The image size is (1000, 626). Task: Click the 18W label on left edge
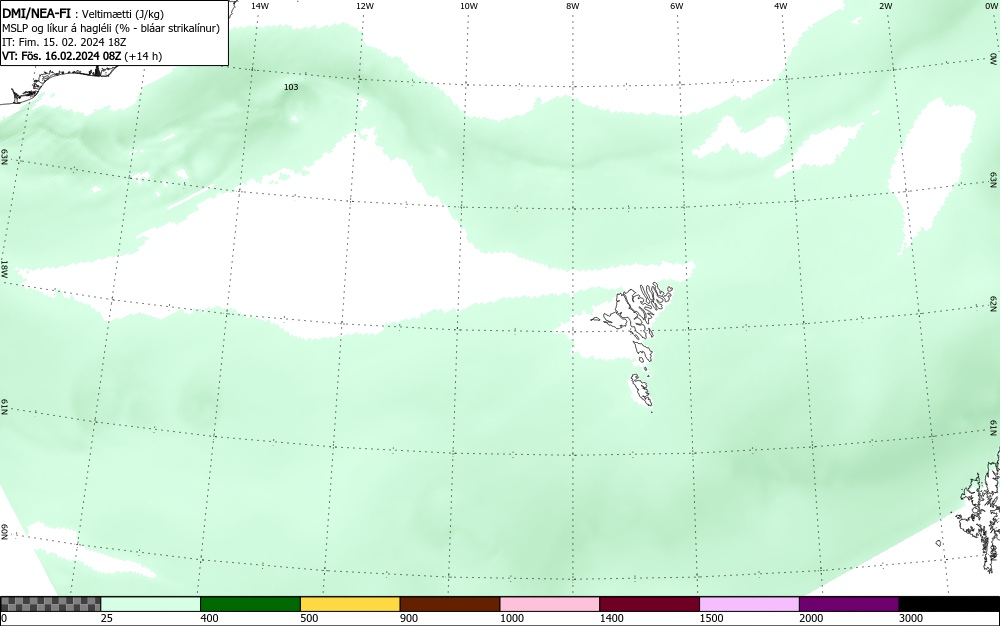point(4,268)
